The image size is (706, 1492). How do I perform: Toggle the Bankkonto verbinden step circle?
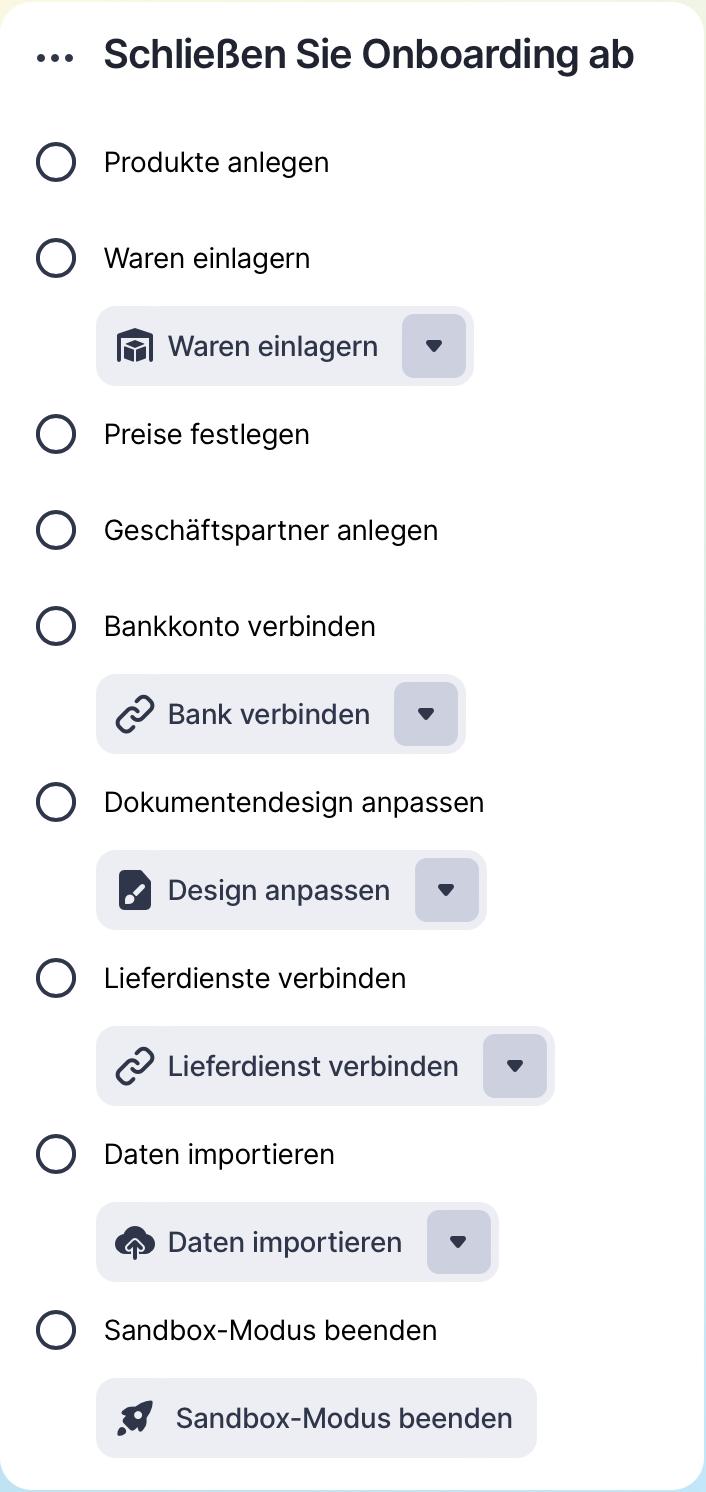pos(56,627)
